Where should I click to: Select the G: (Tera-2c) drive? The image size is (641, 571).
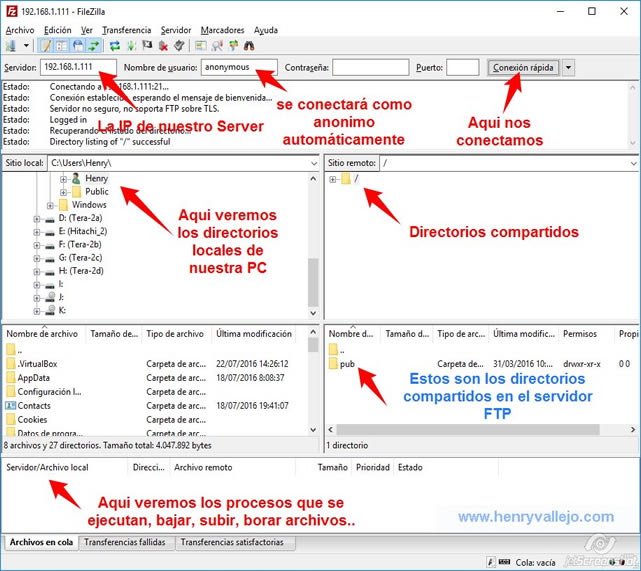coord(80,258)
